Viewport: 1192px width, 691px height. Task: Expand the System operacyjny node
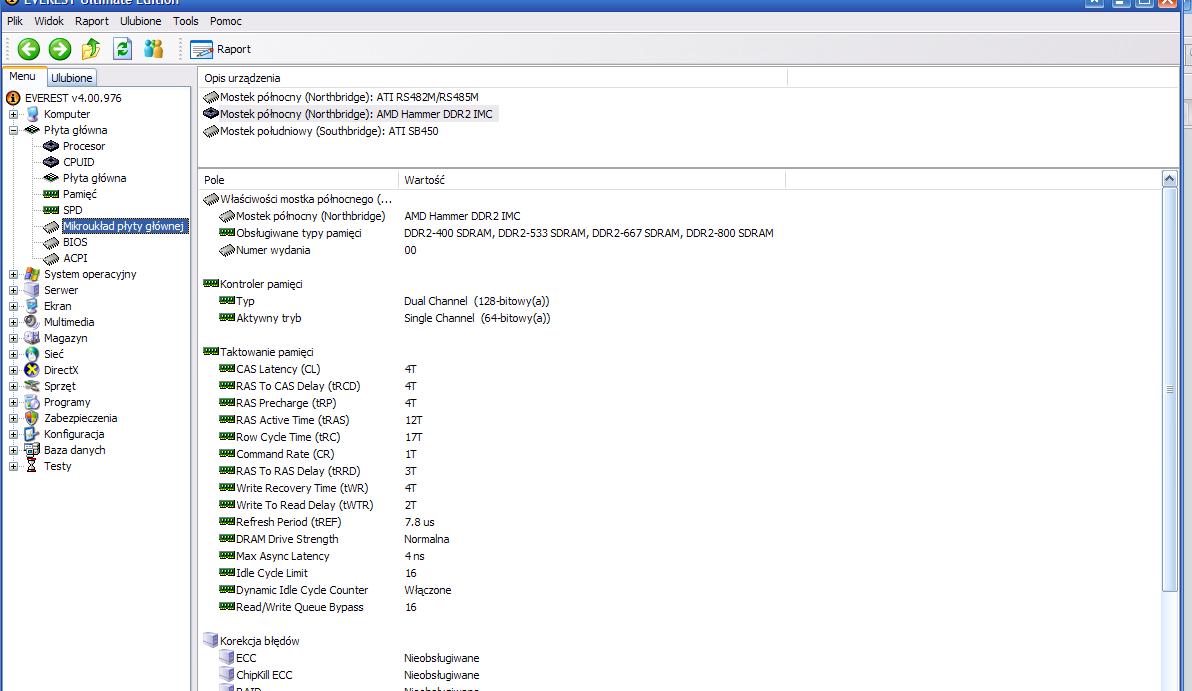coord(13,274)
